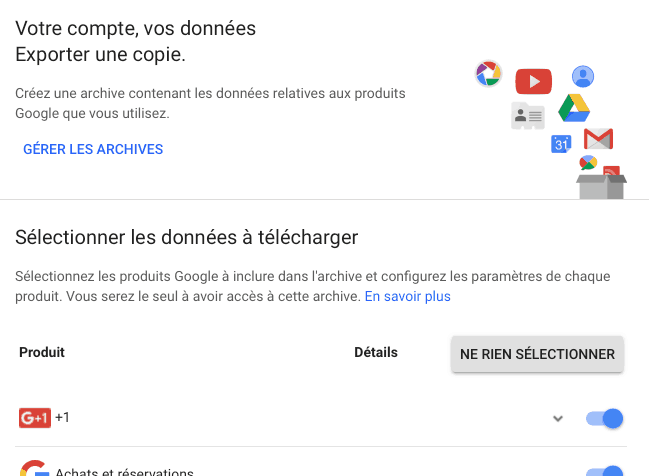
Task: Click the Achats et réservations row label
Action: tap(124, 471)
